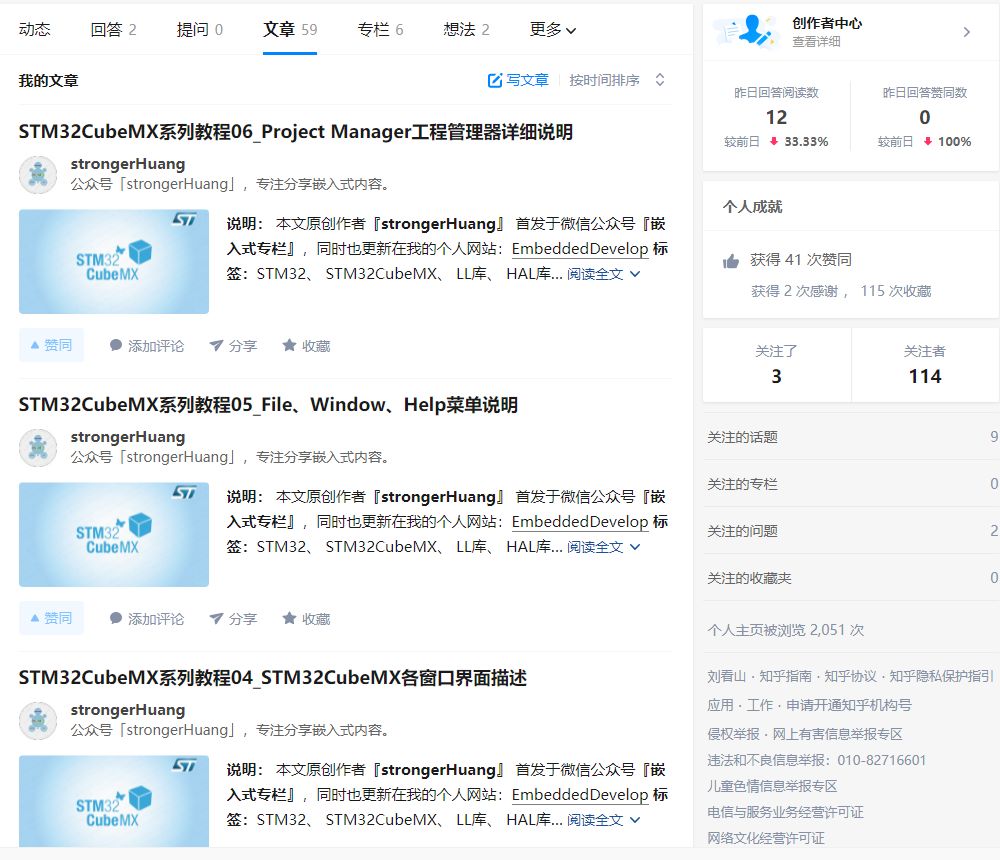Select the 文章 tab
This screenshot has width=1000, height=860.
coord(290,29)
